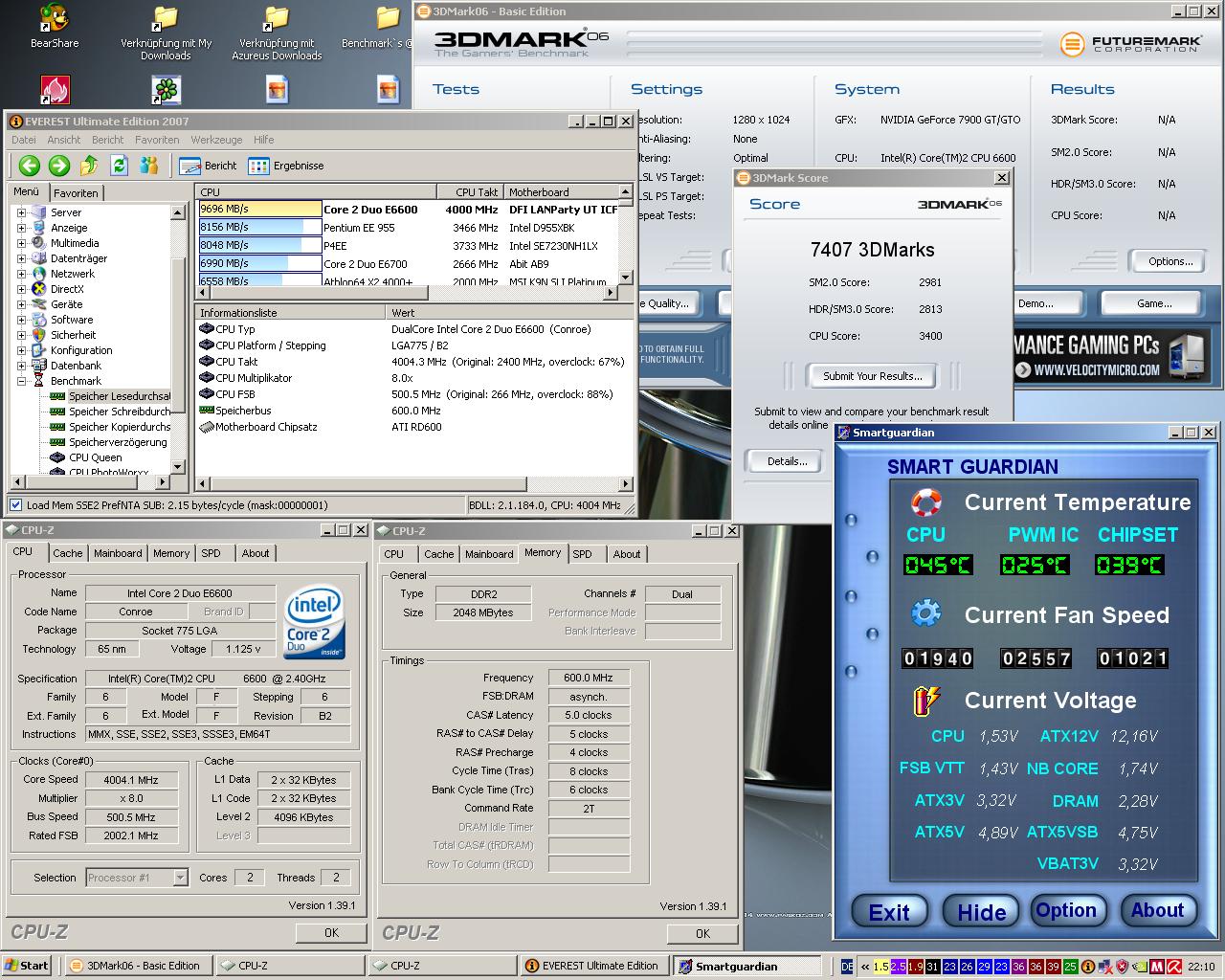Click the Option button in Smartguardian
This screenshot has width=1225, height=980.
[1066, 910]
